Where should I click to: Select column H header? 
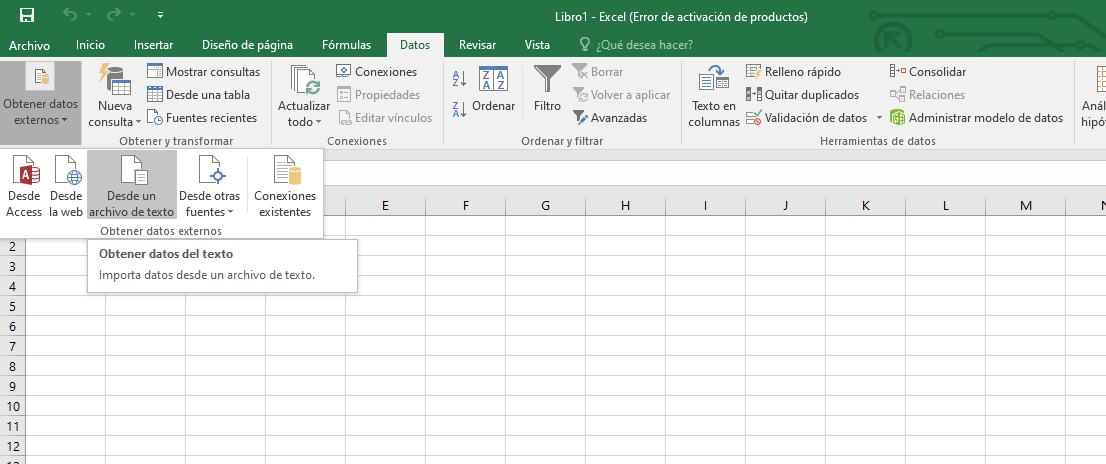626,206
